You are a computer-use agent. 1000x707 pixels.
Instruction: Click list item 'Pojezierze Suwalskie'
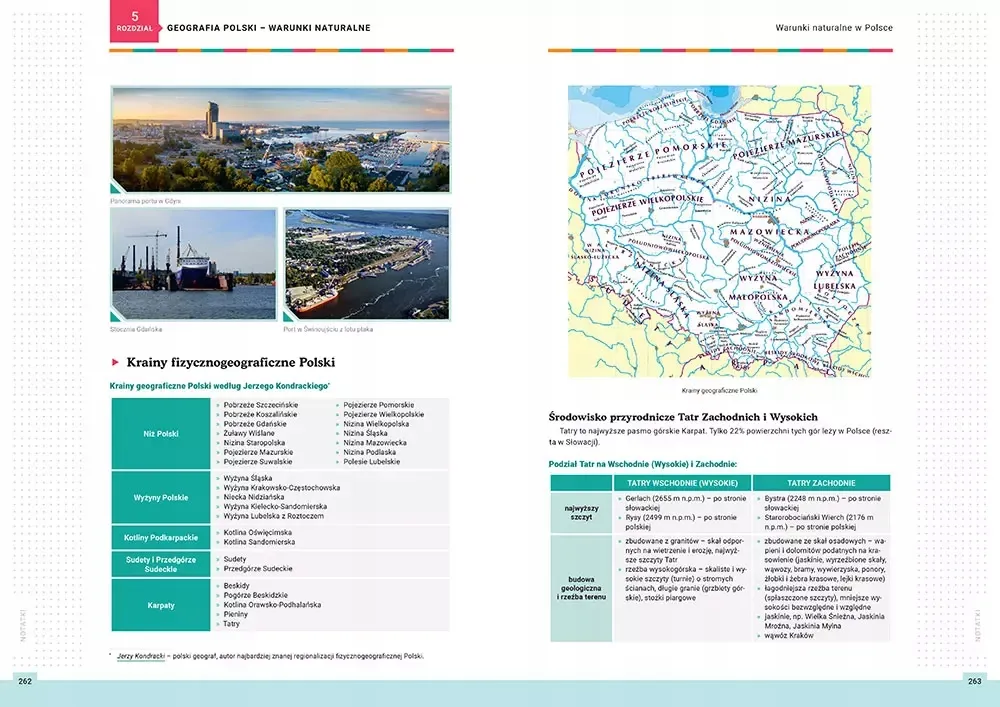click(x=258, y=462)
